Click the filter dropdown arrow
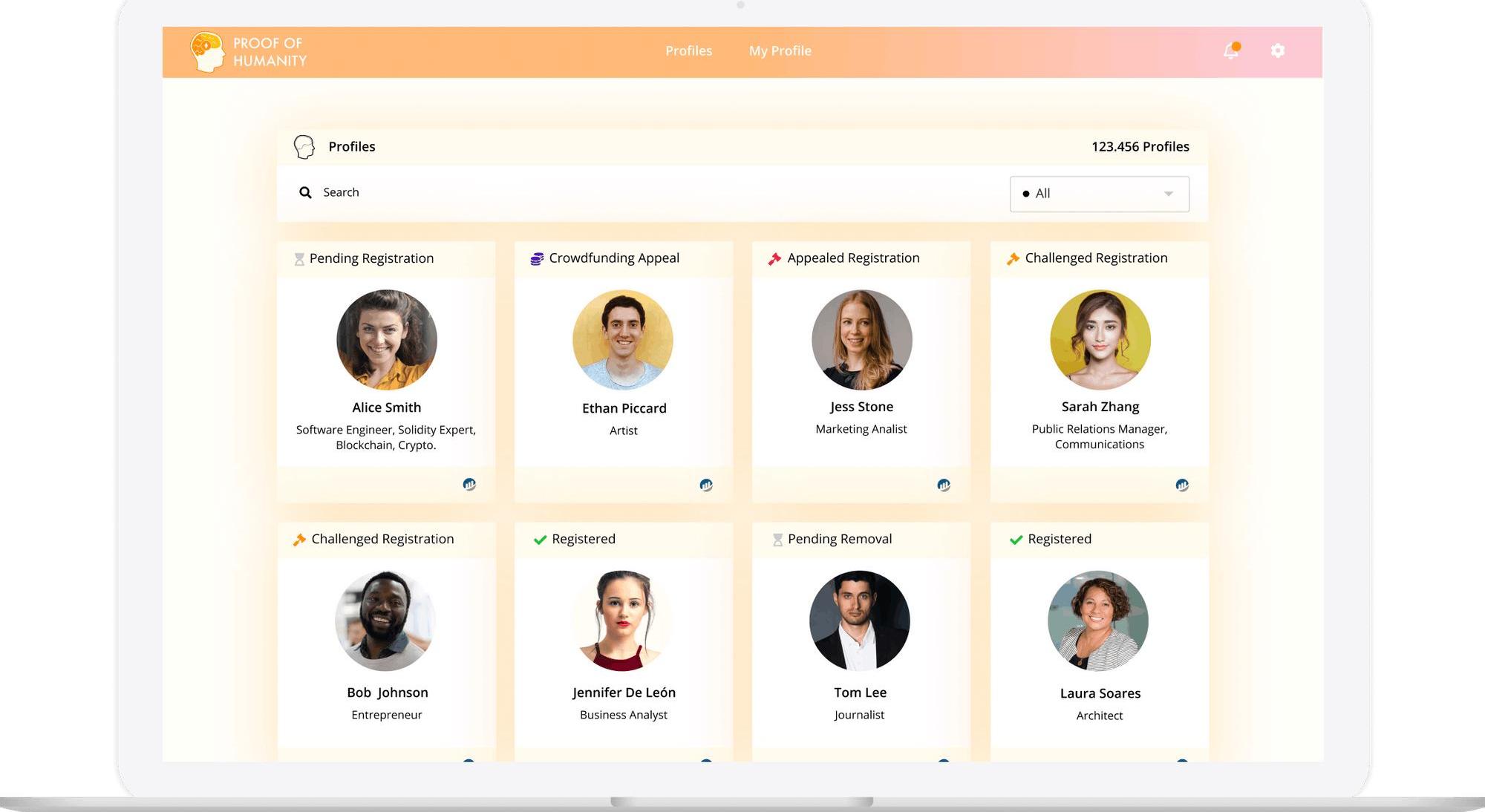The width and height of the screenshot is (1485, 812). 1168,194
